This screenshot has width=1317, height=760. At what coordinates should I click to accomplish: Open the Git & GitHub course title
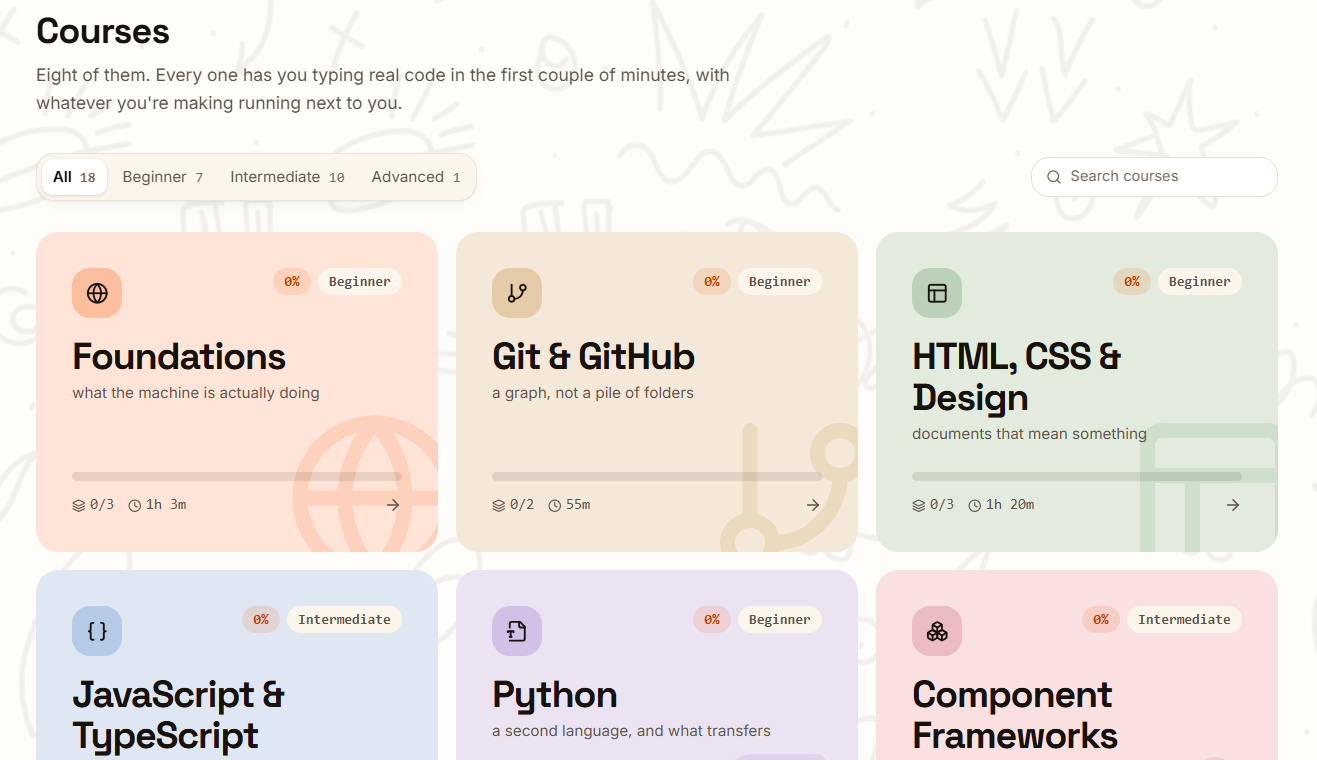[594, 357]
